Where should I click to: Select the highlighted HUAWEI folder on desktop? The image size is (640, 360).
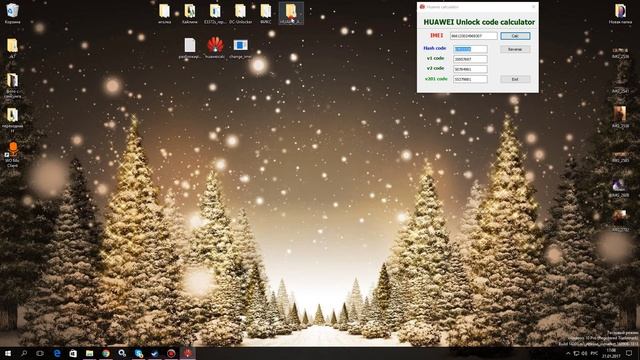[x=291, y=13]
